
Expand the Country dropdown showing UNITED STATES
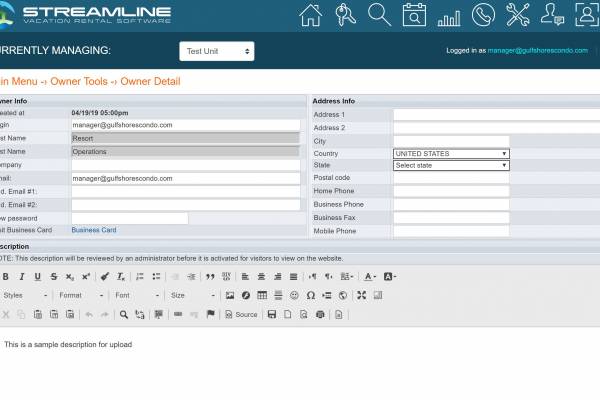pos(450,154)
